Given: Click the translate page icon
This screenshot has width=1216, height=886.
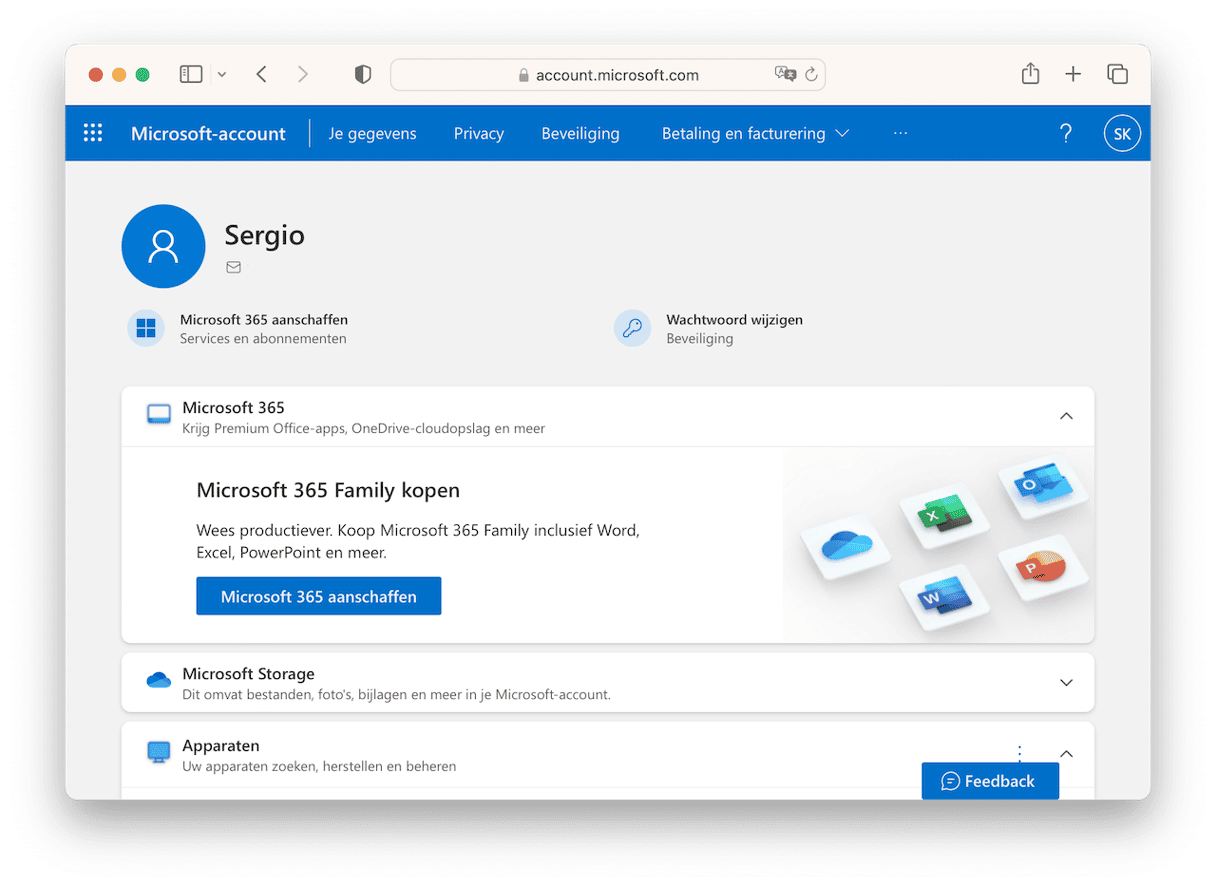Looking at the screenshot, I should point(785,74).
